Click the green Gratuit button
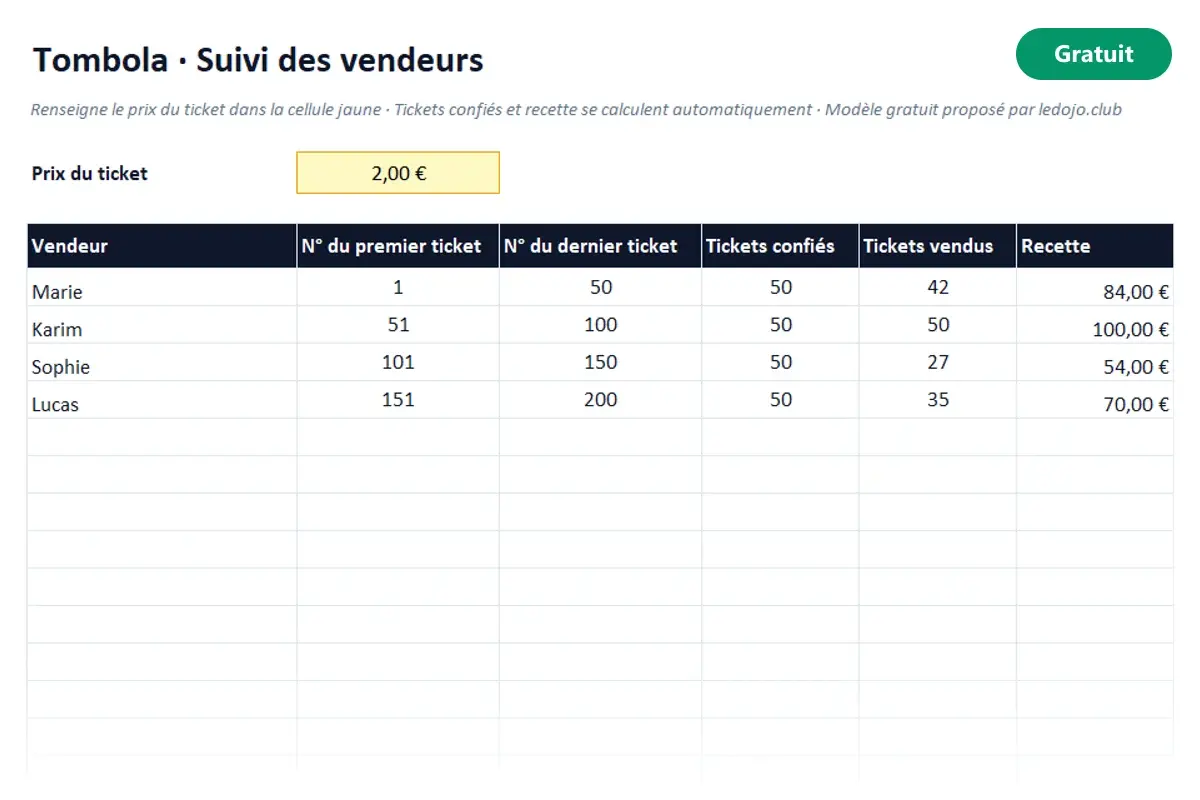 point(1093,54)
